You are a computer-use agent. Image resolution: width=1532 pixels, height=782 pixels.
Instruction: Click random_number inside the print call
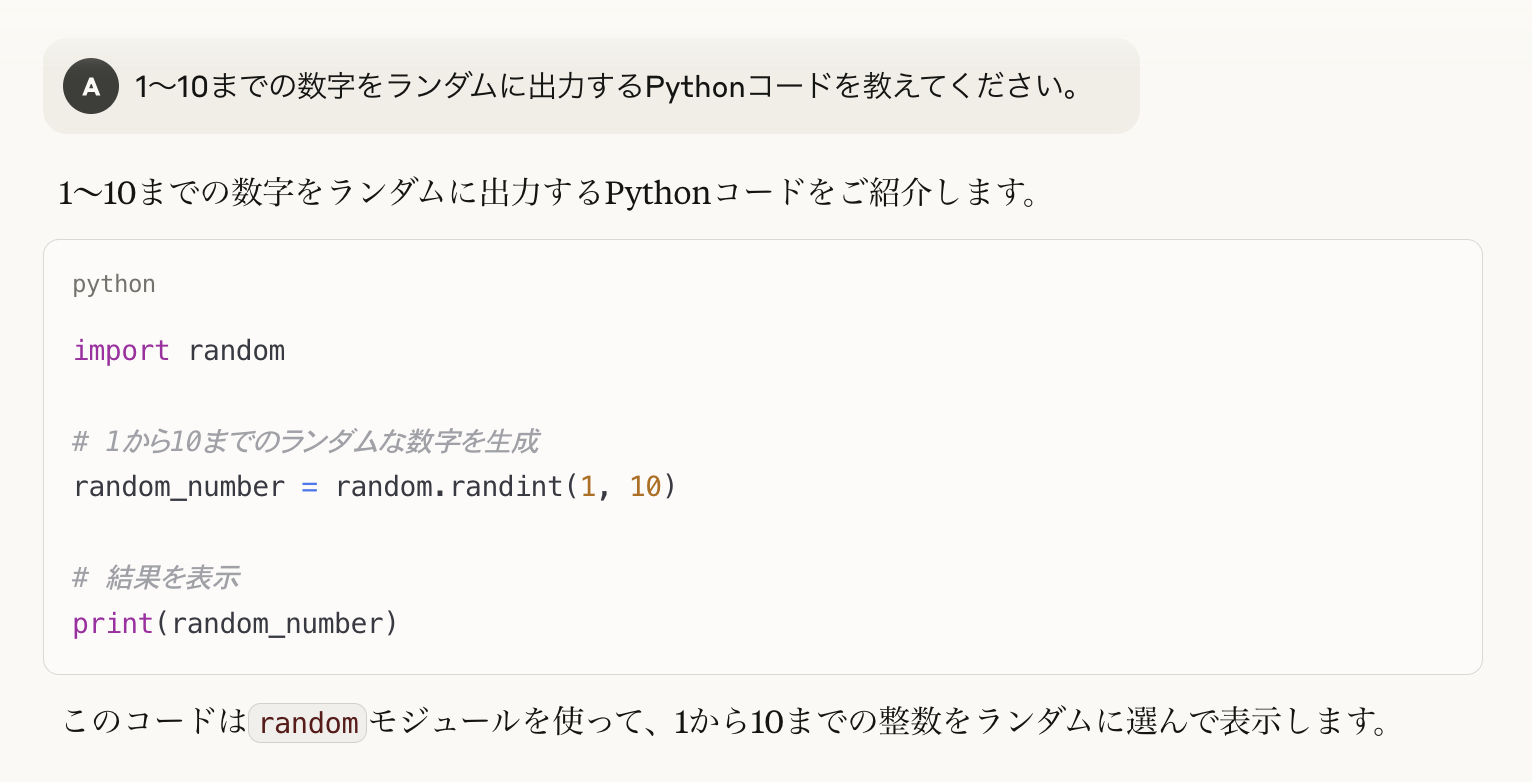coord(277,624)
